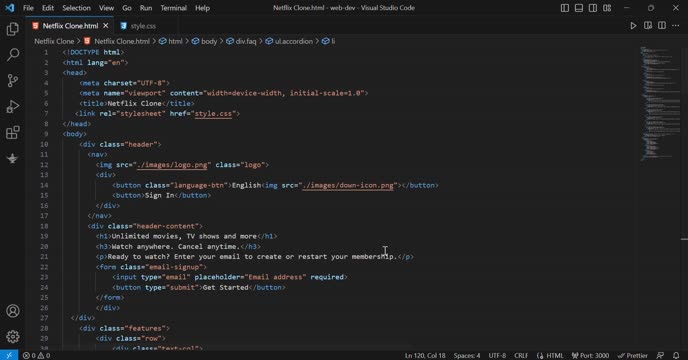Click 'Watch anywhere. Cancel anytime.' text
The image size is (688, 360).
176,247
